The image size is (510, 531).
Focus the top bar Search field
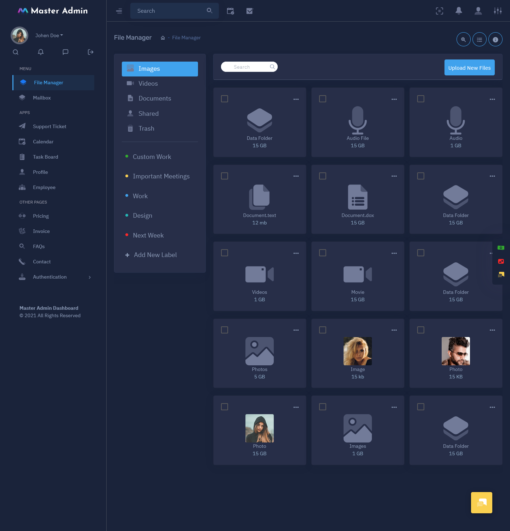(x=174, y=11)
